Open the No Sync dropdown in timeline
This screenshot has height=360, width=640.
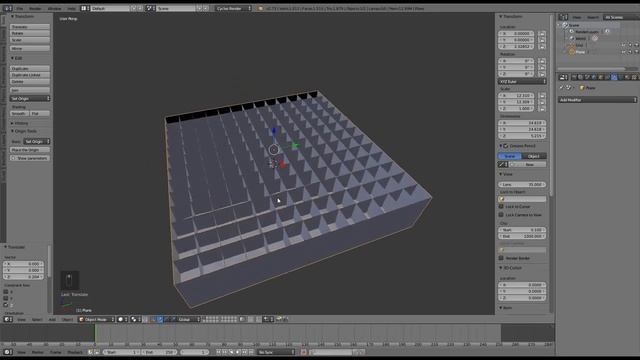click(x=276, y=352)
